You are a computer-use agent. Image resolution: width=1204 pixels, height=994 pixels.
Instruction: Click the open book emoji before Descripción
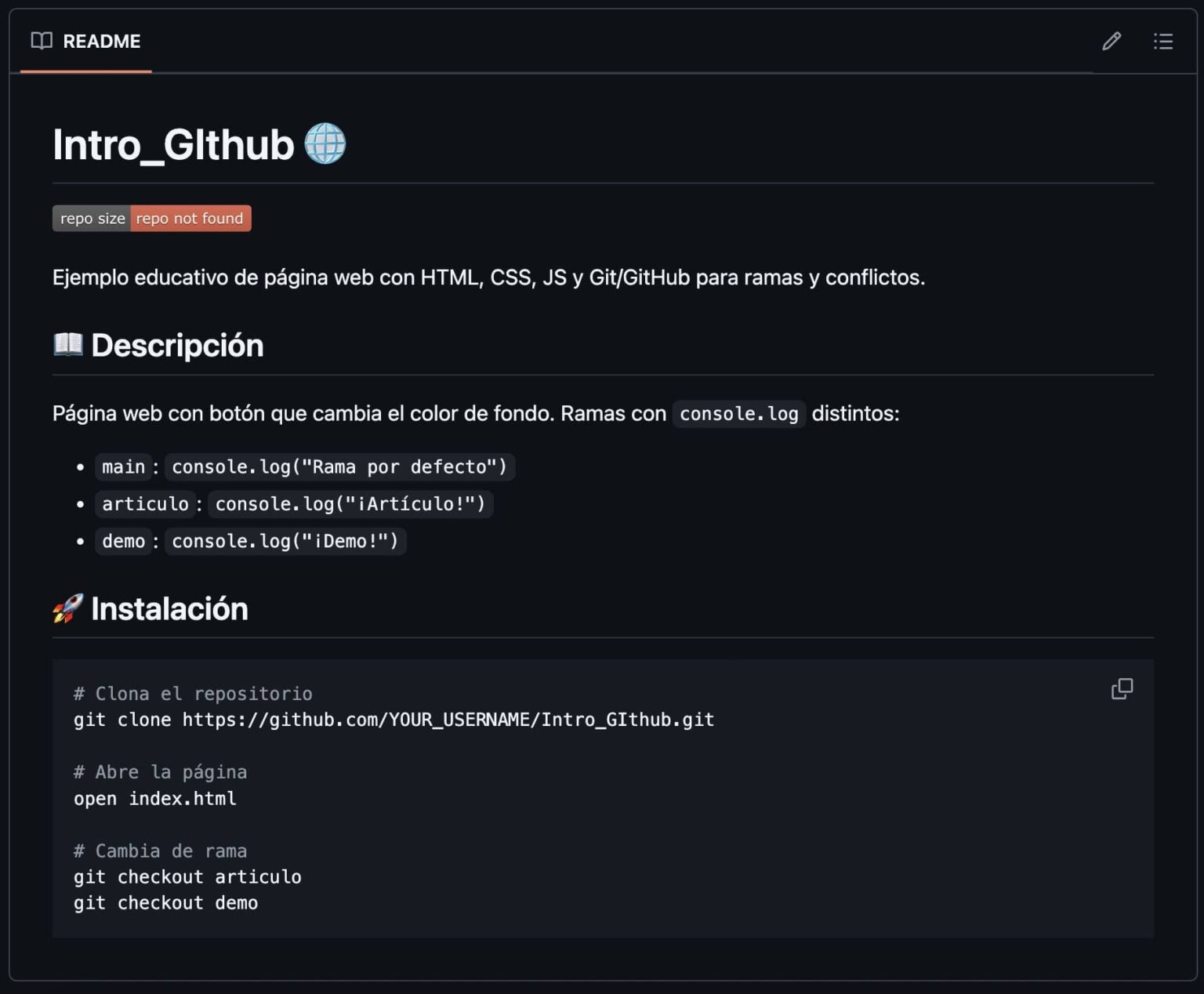pyautogui.click(x=68, y=344)
